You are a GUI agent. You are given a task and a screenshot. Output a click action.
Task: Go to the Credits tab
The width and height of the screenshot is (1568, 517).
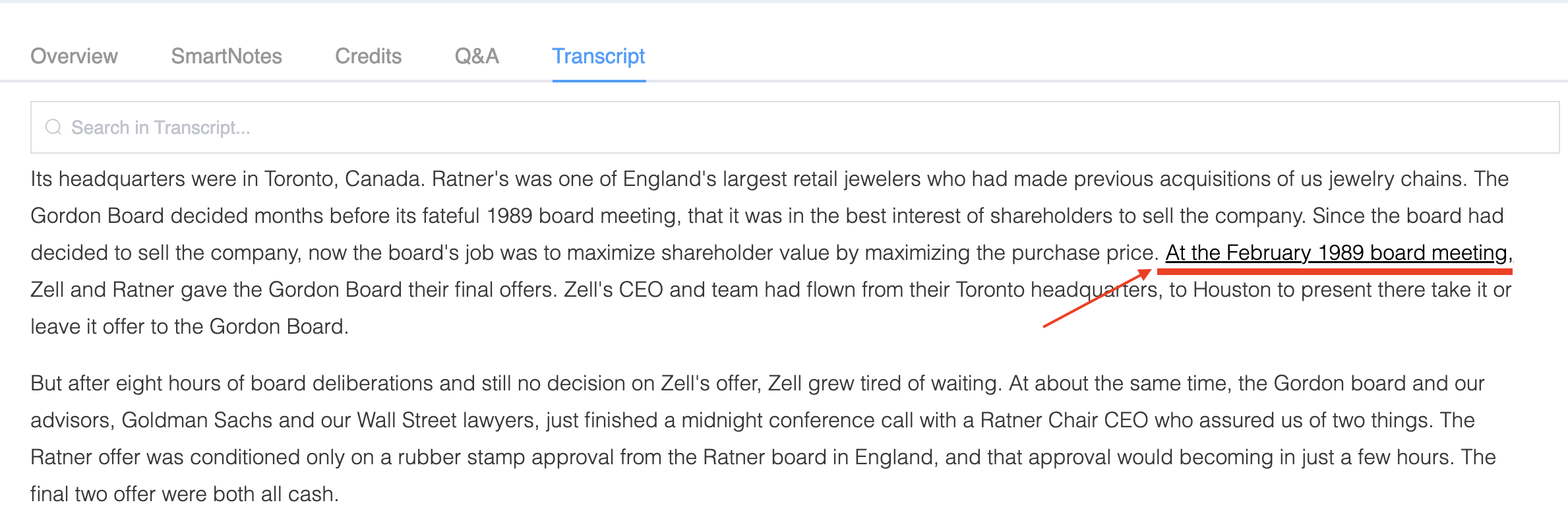[x=368, y=56]
